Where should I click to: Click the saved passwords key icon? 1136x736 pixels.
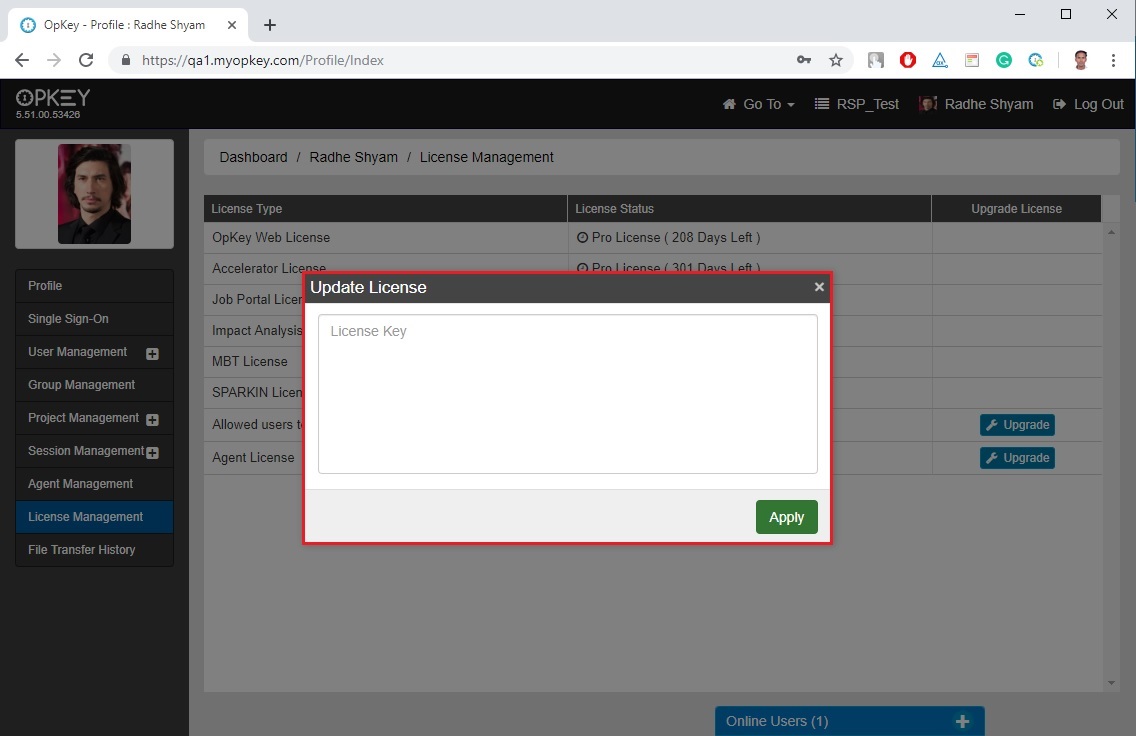[803, 60]
